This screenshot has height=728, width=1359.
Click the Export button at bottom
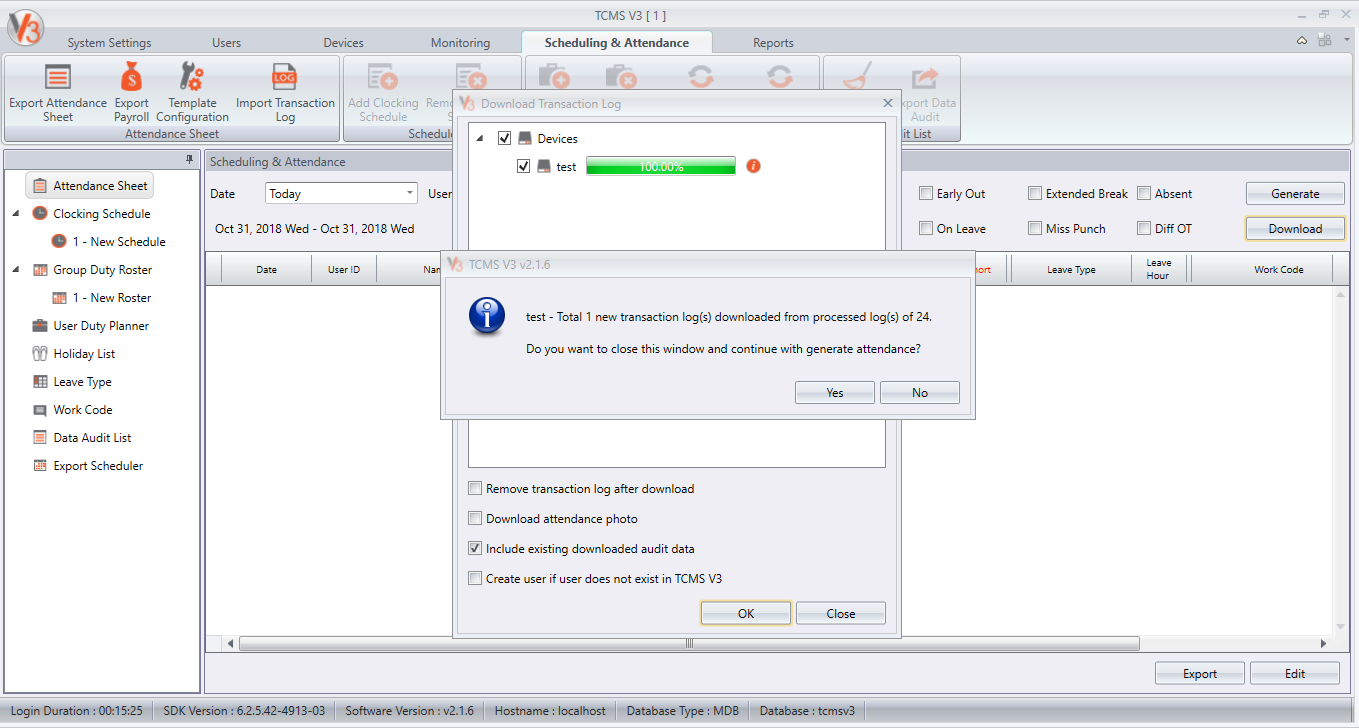[1200, 673]
